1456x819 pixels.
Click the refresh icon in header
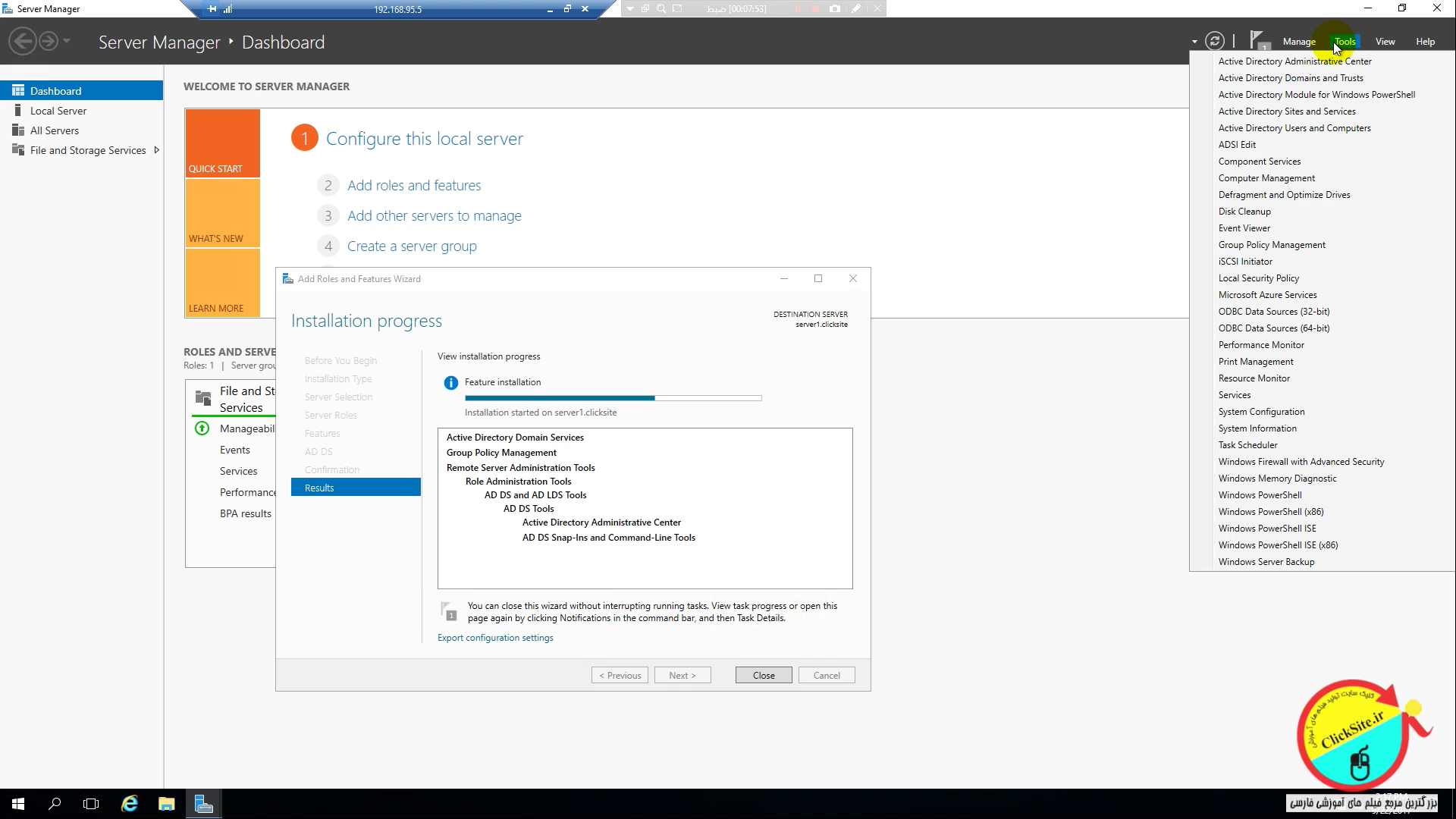1214,41
